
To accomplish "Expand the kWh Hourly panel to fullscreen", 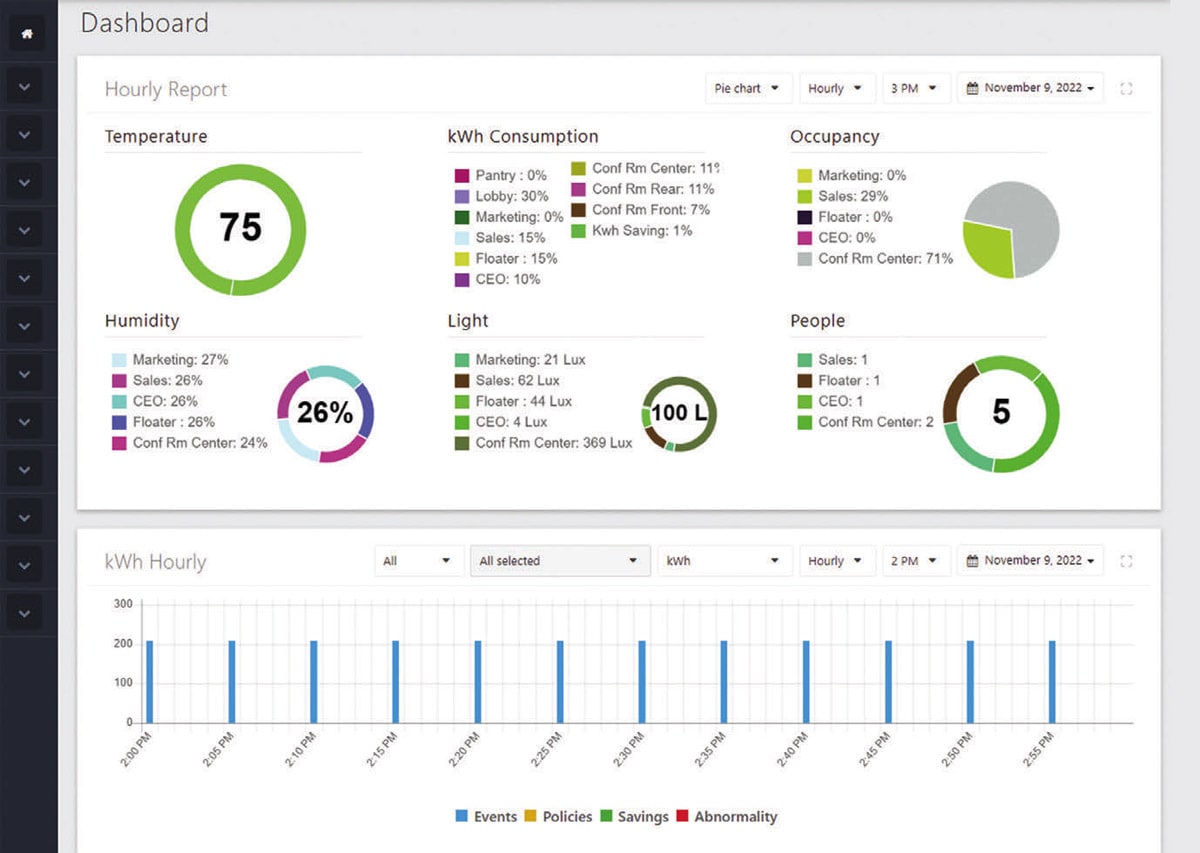I will tap(1126, 561).
